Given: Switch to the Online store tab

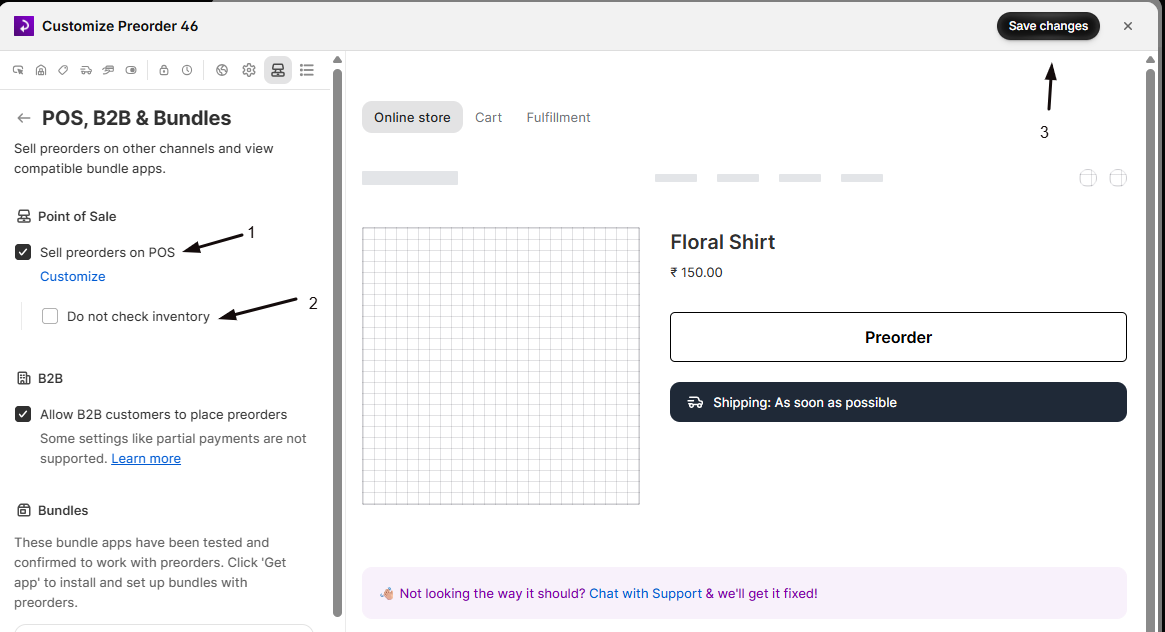Looking at the screenshot, I should pyautogui.click(x=412, y=117).
